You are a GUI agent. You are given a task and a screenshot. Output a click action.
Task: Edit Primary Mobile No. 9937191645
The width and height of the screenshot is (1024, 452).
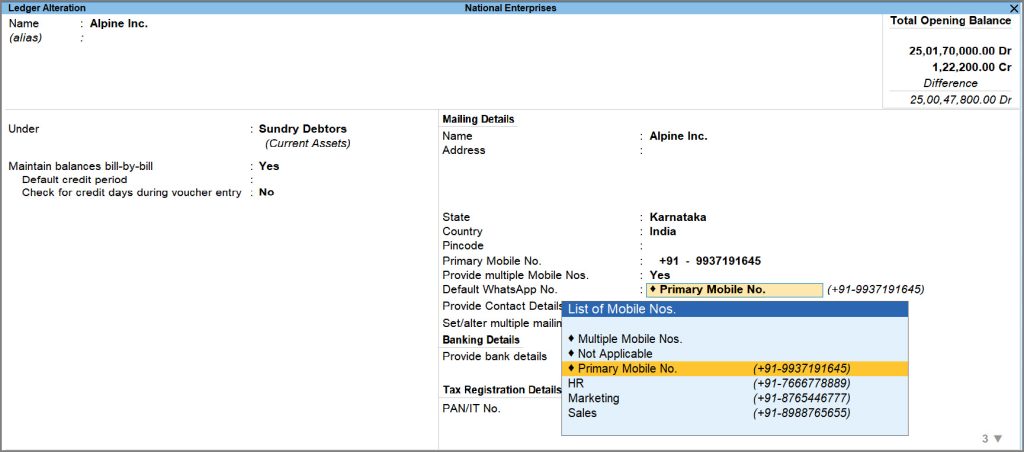pyautogui.click(x=728, y=261)
